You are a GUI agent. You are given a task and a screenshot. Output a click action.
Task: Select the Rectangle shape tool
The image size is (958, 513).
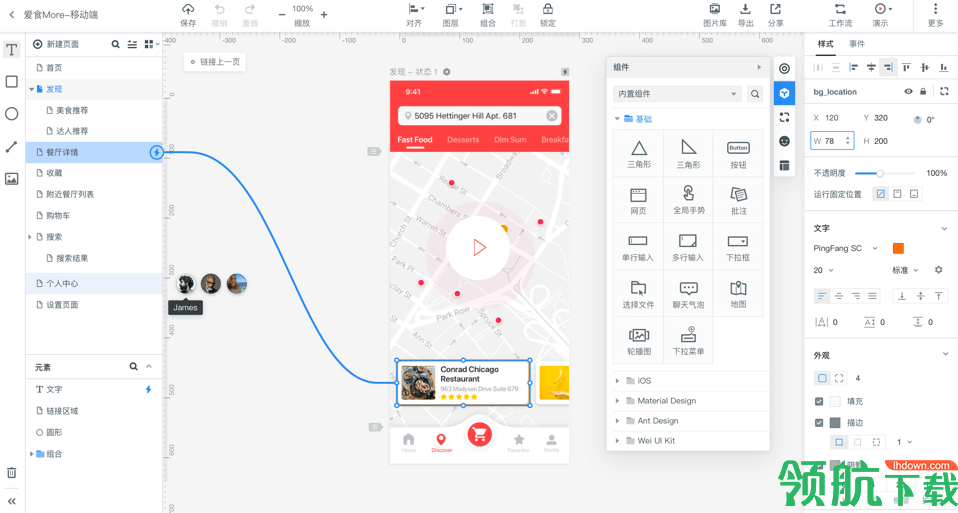pyautogui.click(x=12, y=82)
